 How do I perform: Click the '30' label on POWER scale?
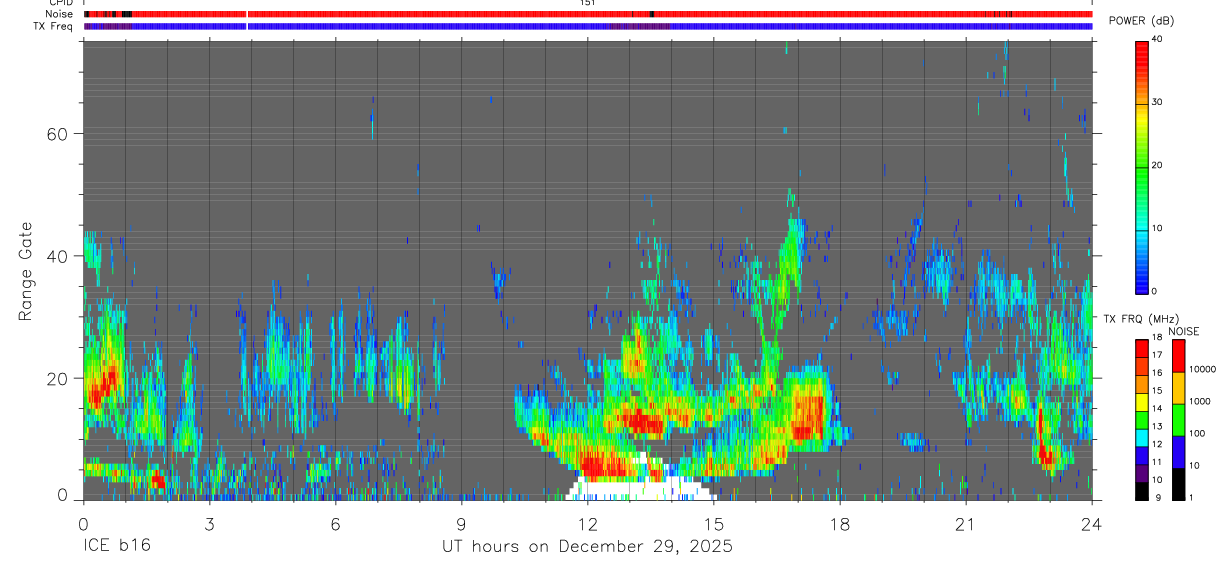point(1157,103)
